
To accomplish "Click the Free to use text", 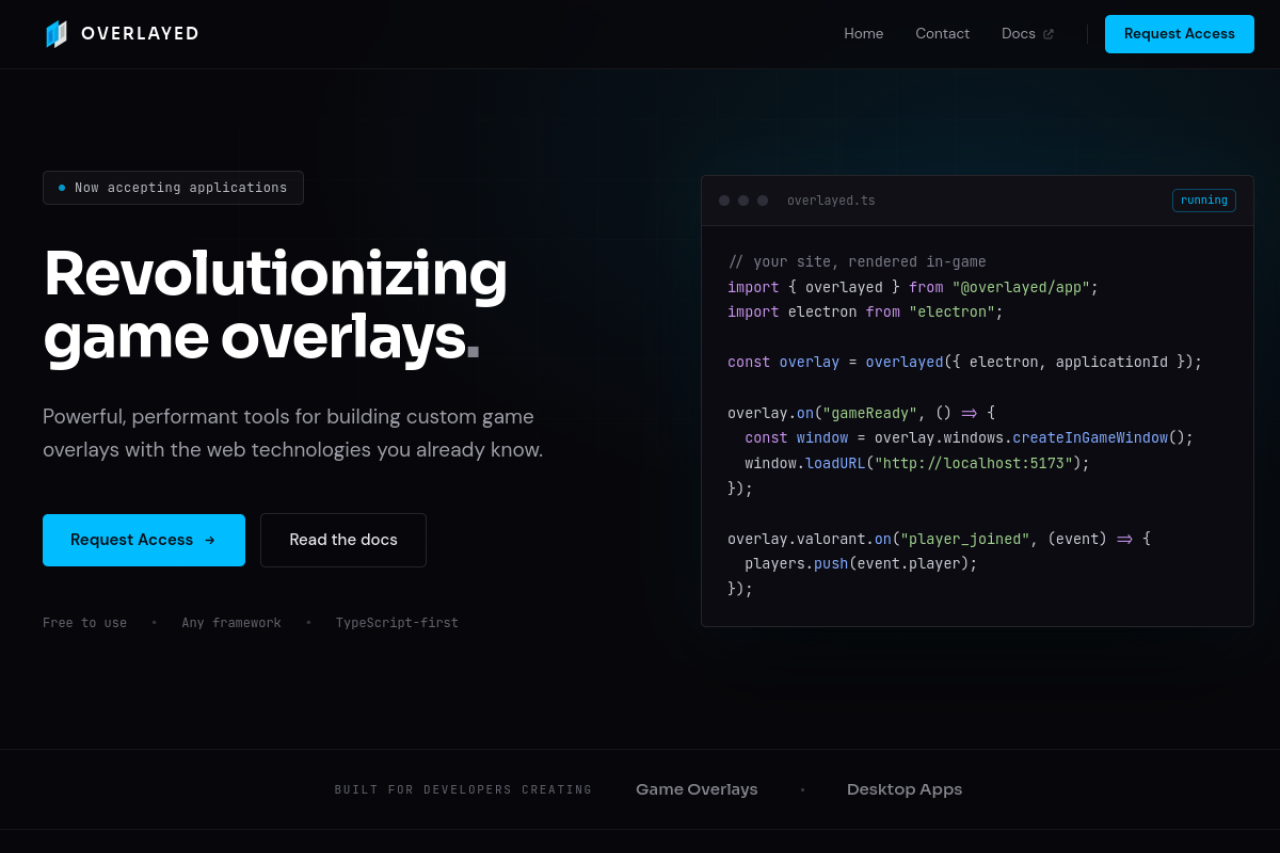I will 85,623.
